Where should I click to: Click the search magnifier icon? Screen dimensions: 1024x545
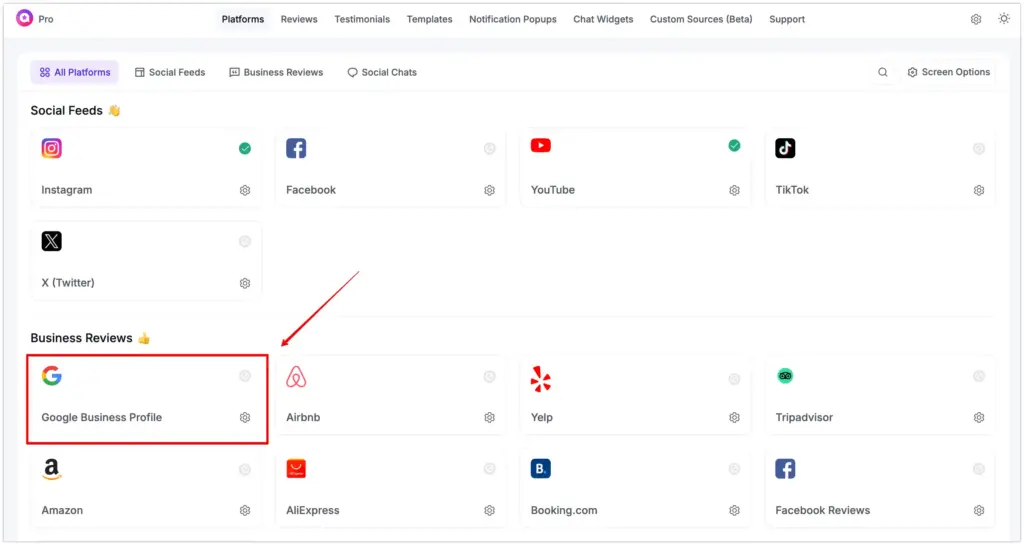883,72
